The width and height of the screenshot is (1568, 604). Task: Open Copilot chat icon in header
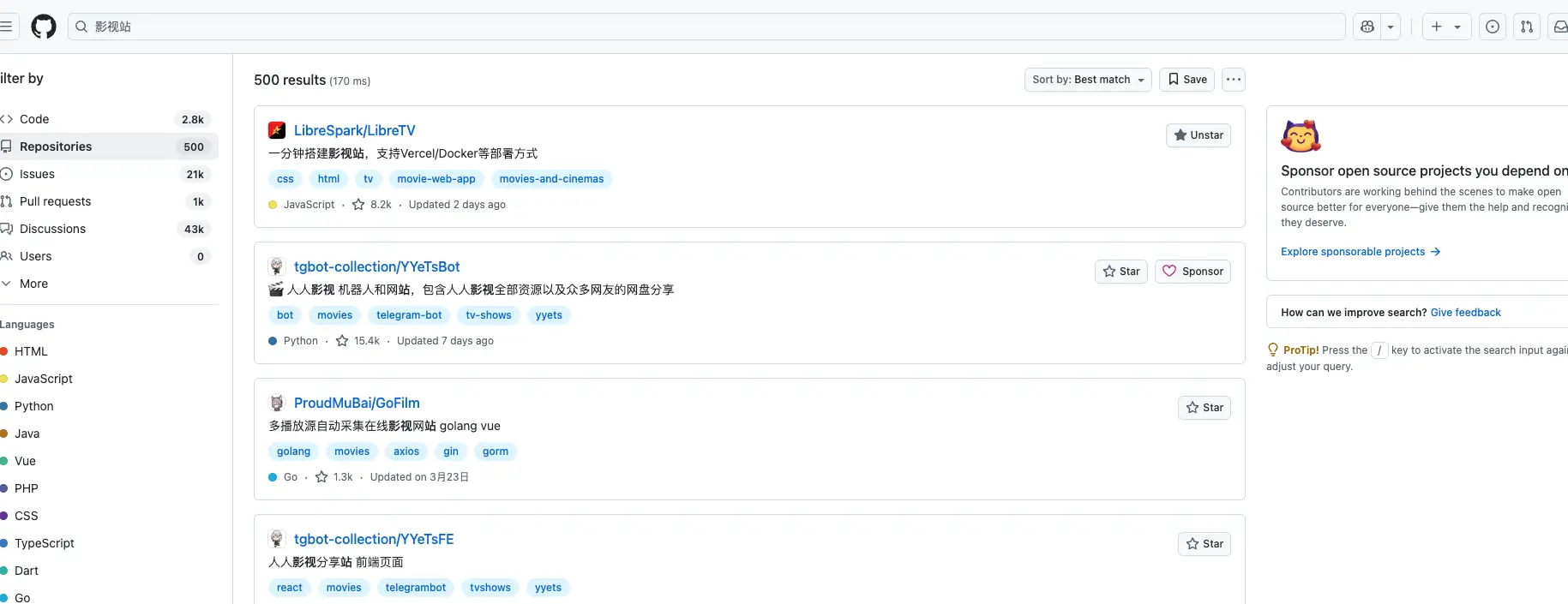(x=1367, y=27)
